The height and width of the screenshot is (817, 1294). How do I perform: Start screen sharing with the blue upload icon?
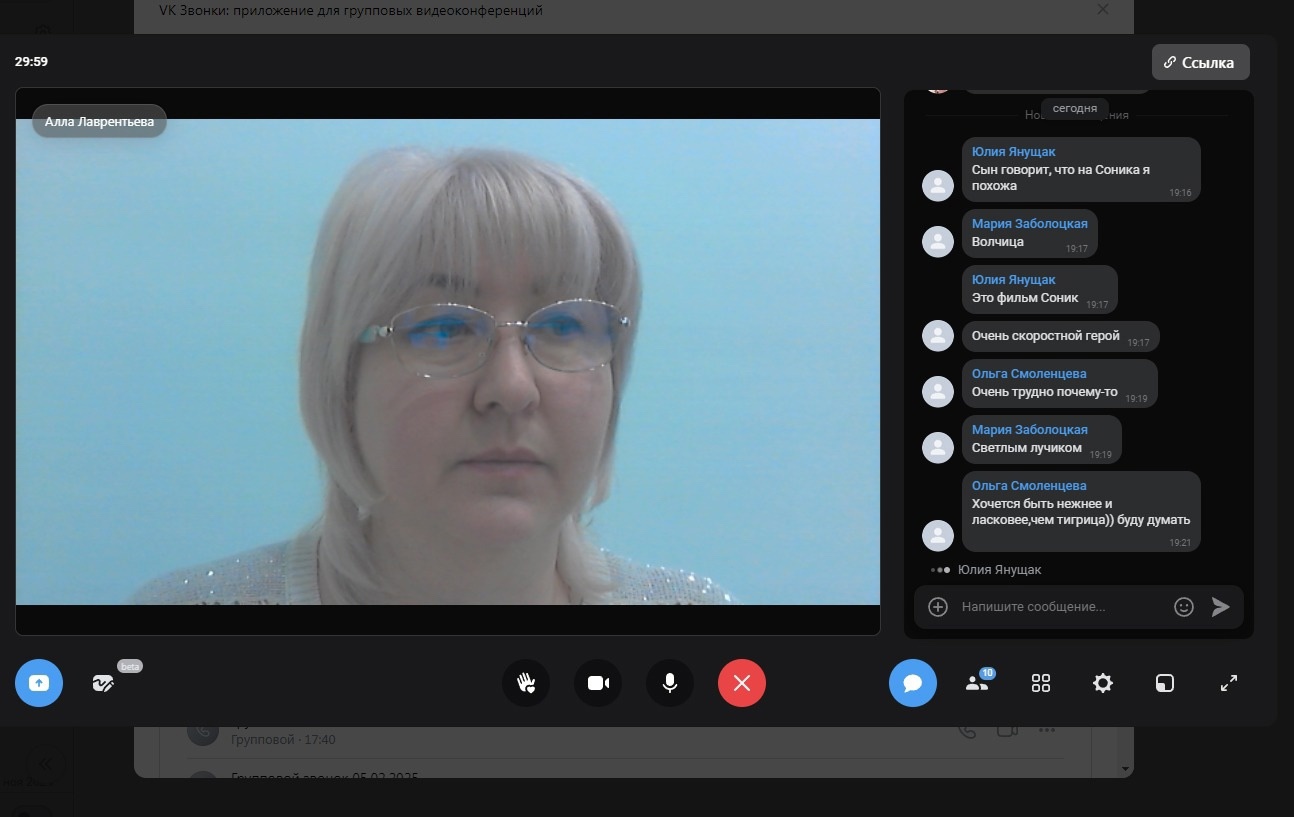point(39,683)
